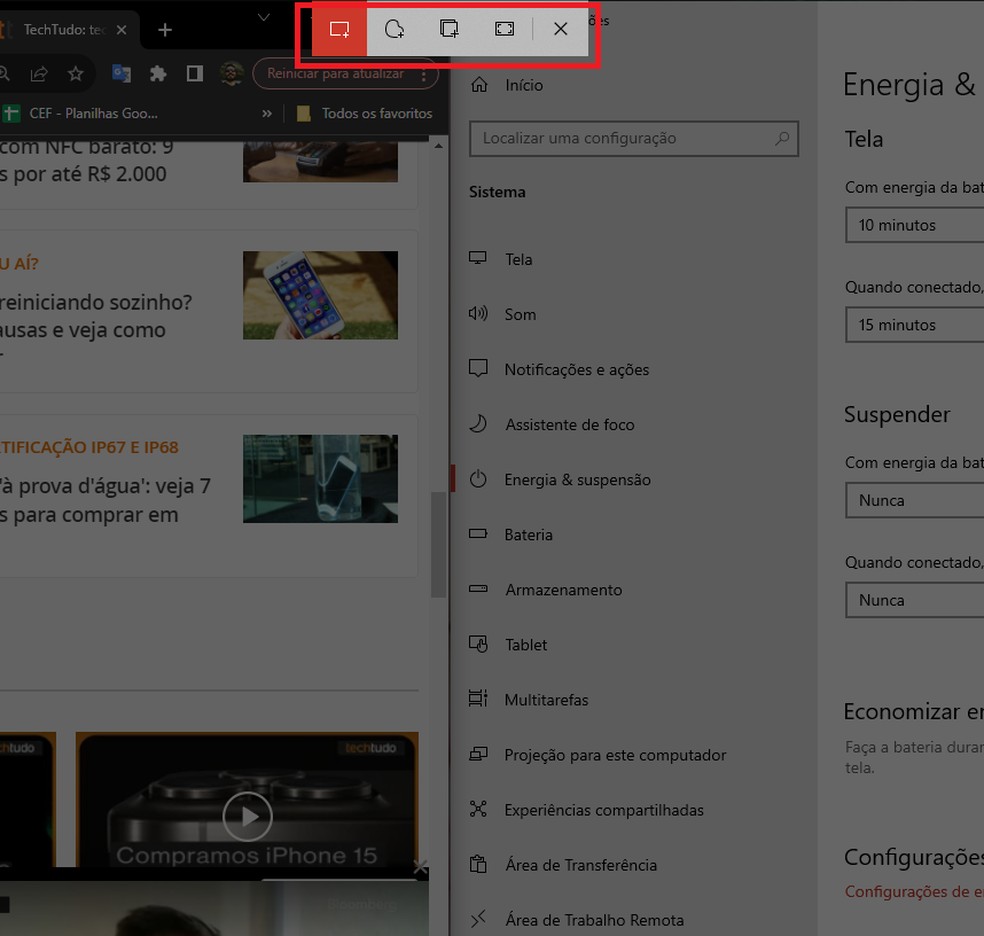
Task: Open a new Chrome tab
Action: [165, 30]
